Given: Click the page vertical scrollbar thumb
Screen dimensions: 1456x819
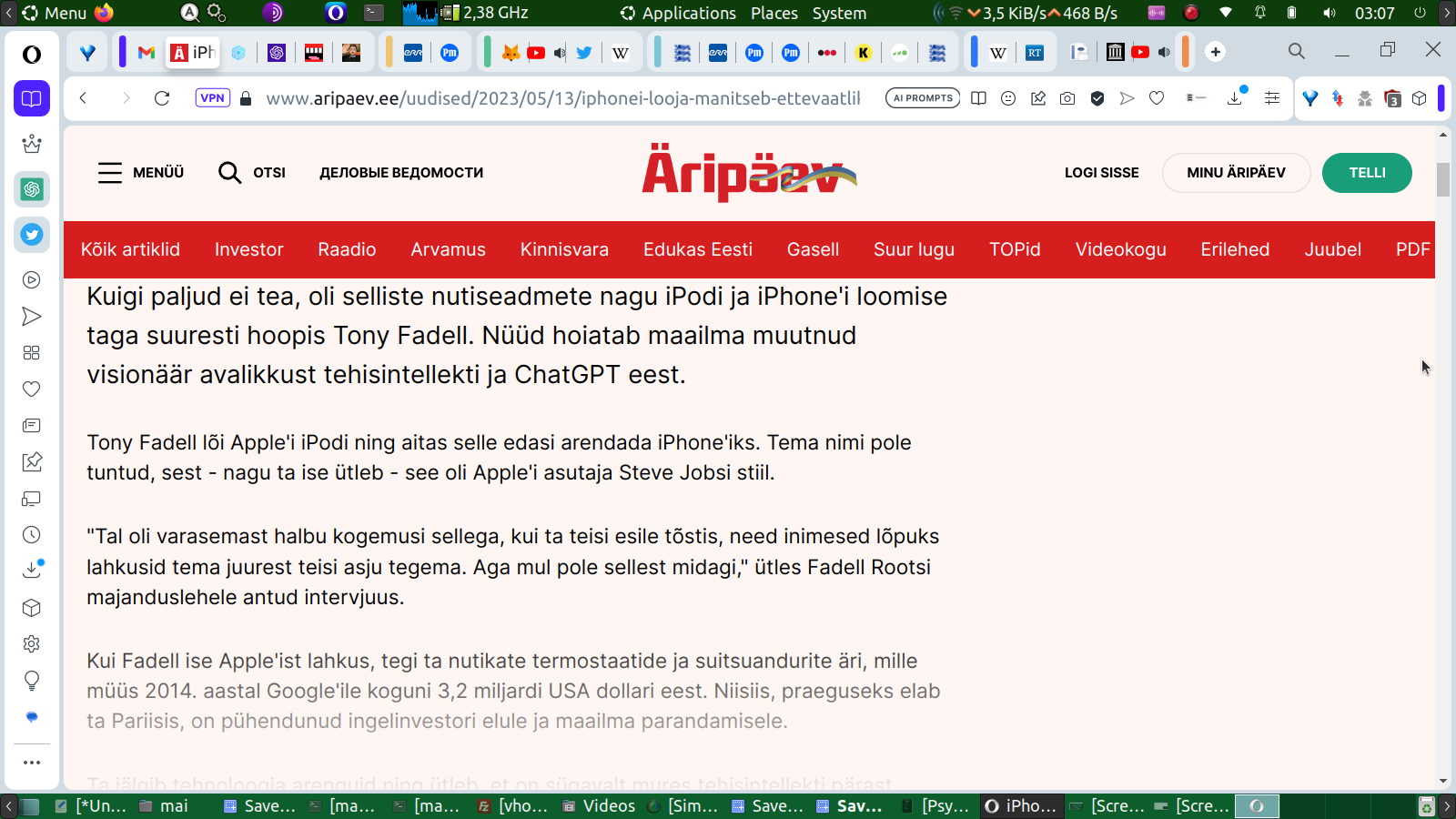Looking at the screenshot, I should tap(1443, 179).
